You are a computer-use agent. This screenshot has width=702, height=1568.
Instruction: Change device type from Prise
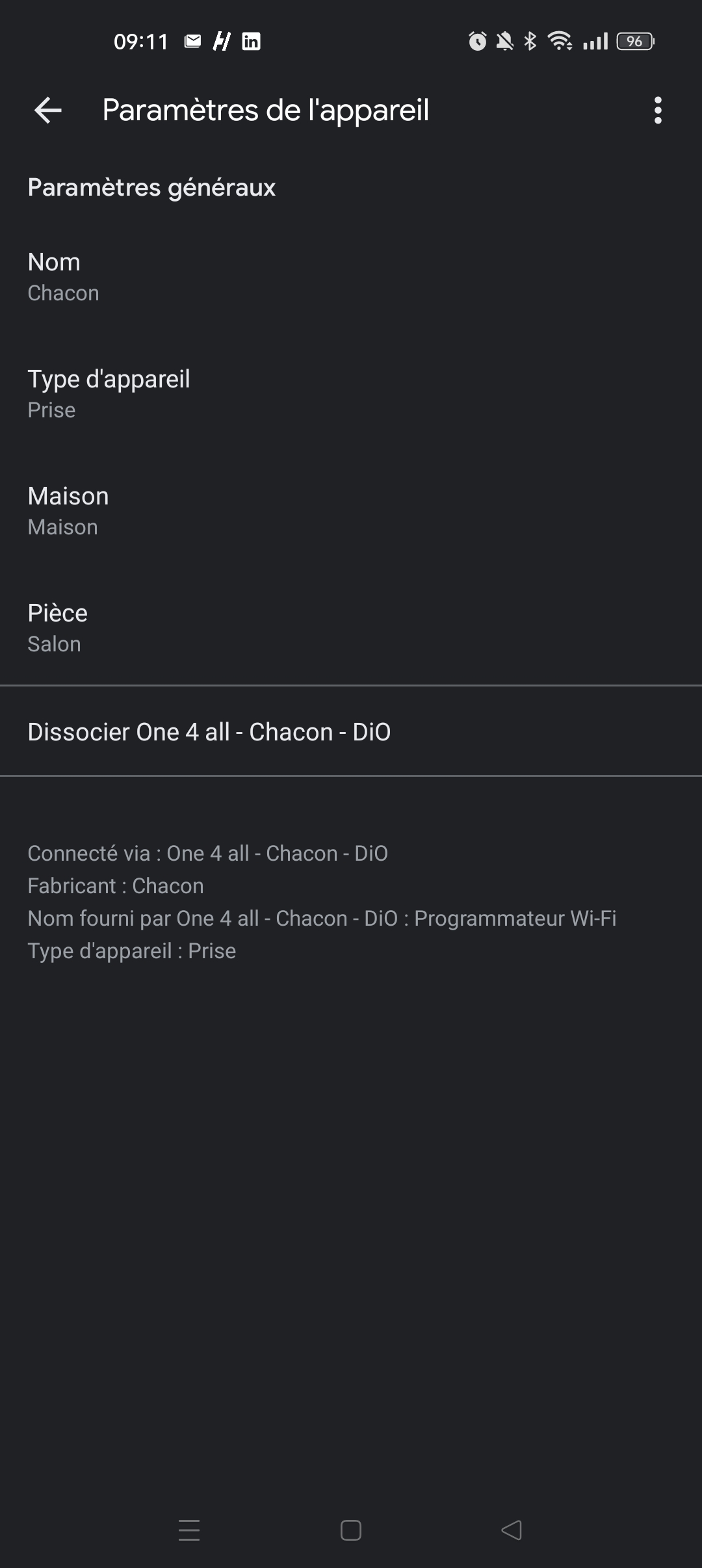tap(351, 394)
